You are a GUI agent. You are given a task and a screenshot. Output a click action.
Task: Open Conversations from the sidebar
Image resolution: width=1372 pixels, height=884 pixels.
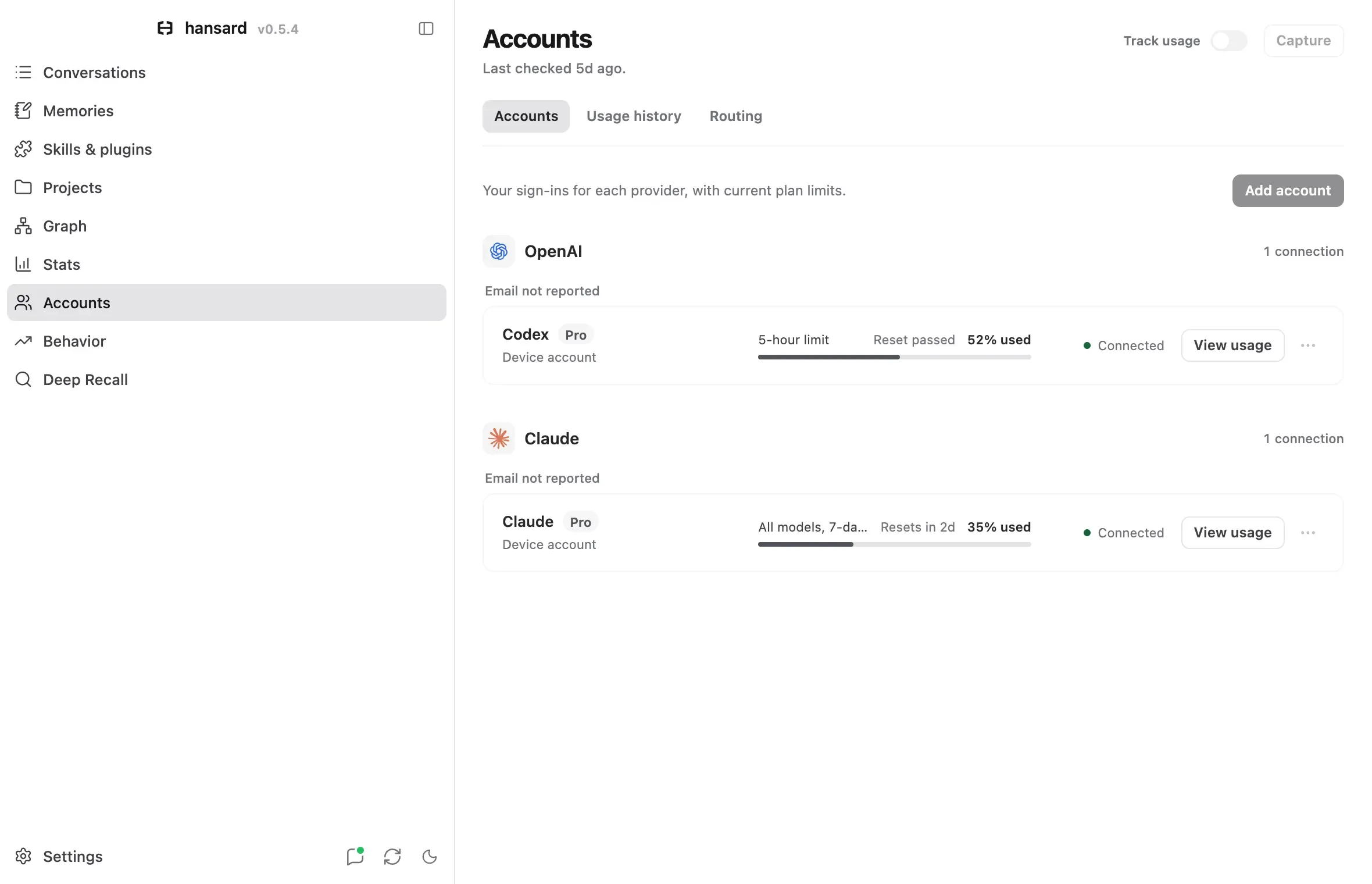[227, 72]
